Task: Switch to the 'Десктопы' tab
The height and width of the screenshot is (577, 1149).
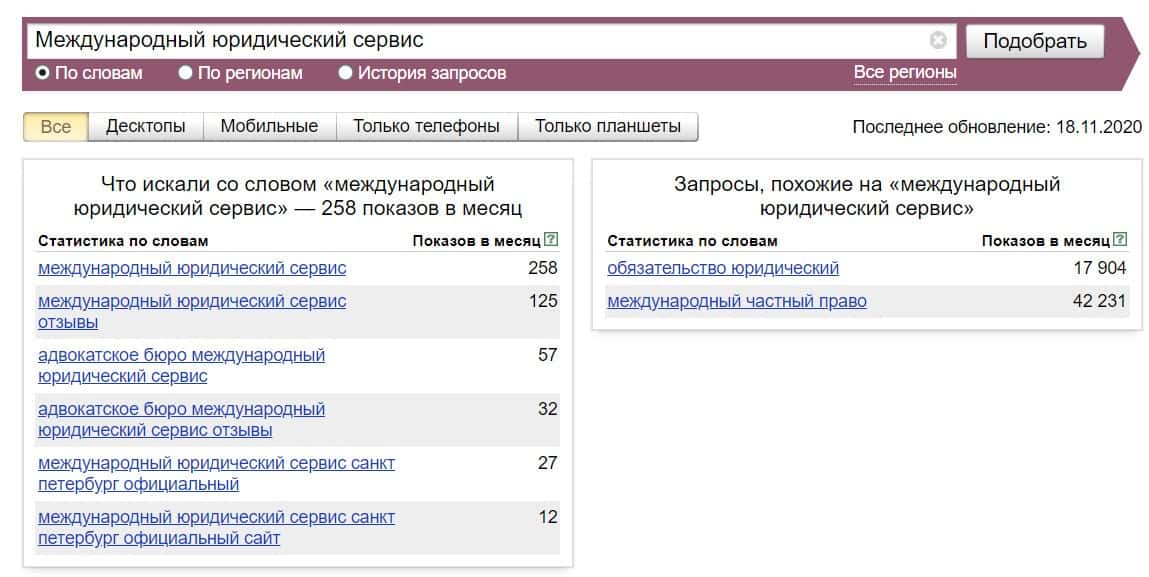Action: point(146,127)
